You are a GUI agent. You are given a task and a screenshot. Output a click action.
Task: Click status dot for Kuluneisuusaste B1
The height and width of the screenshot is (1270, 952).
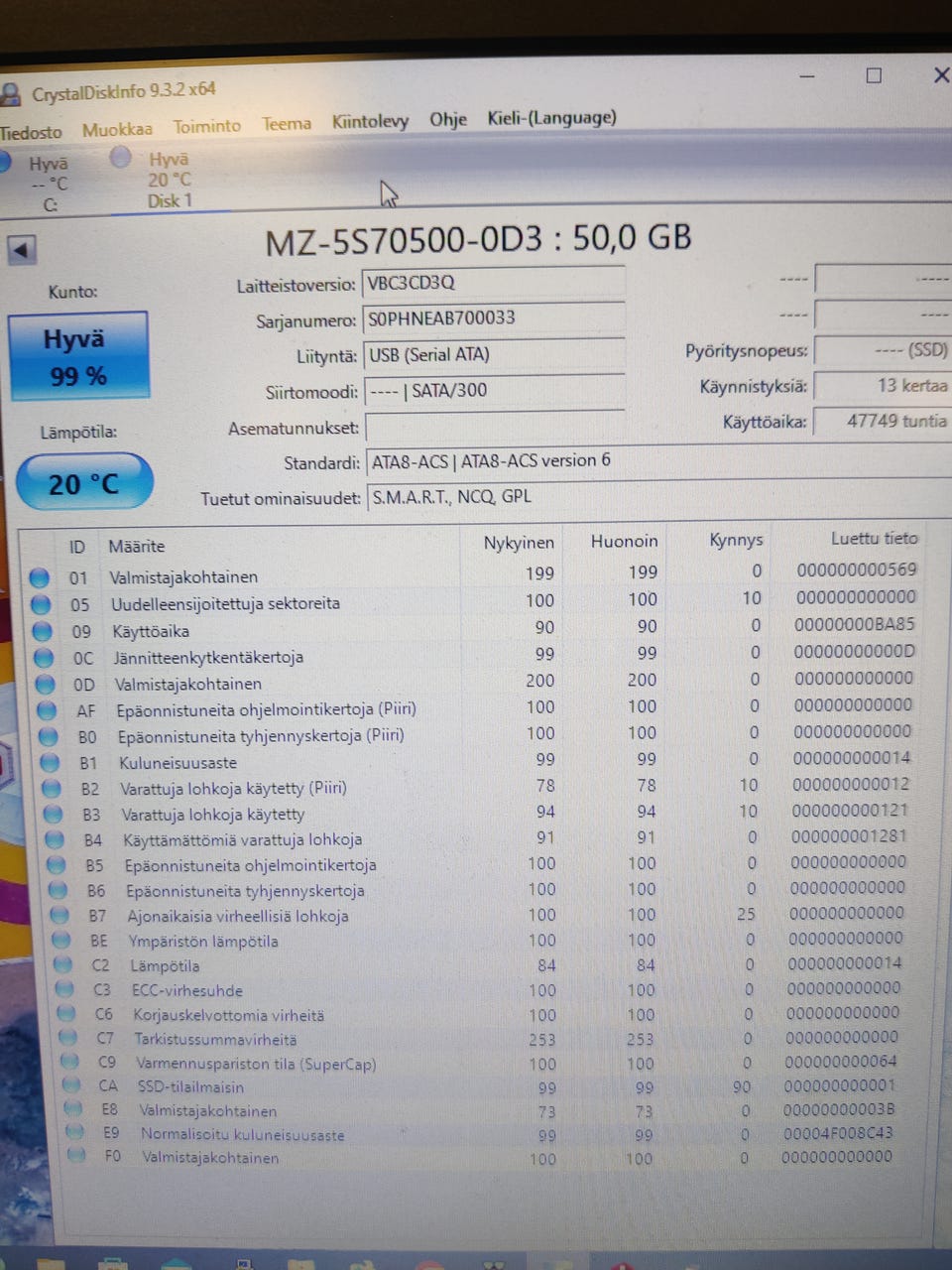[51, 763]
